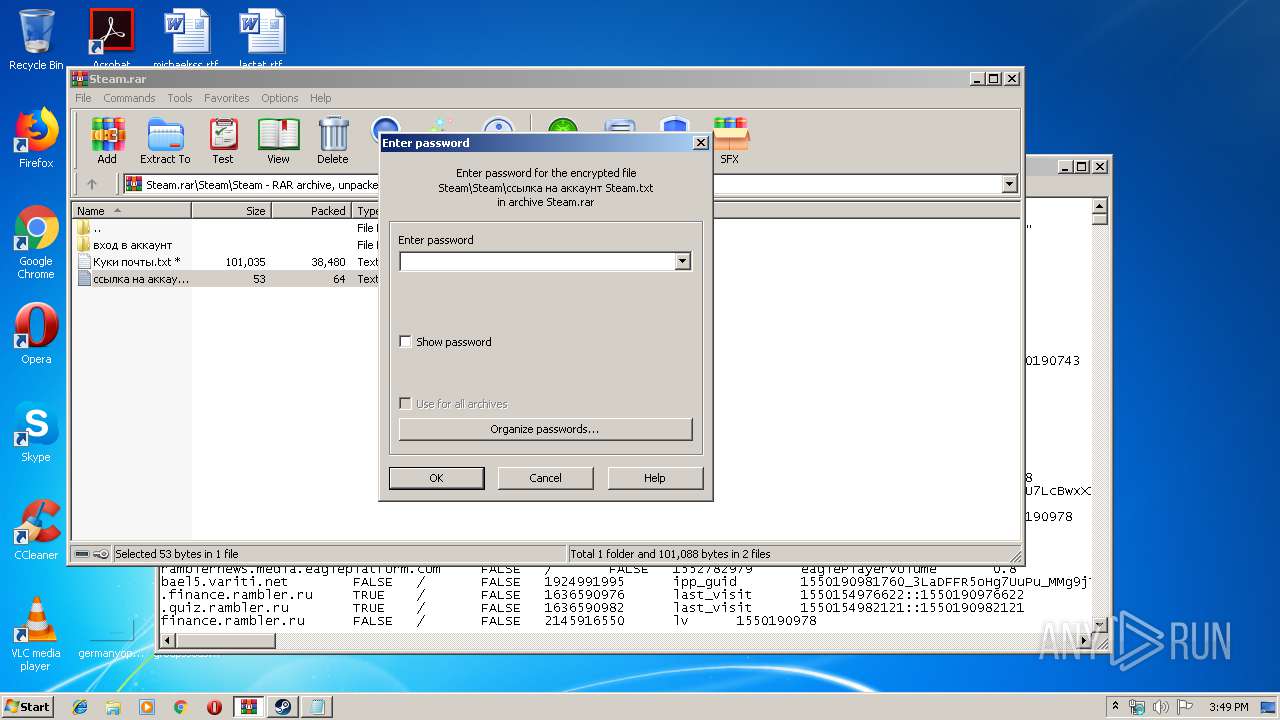Close the Enter password dialog

point(700,143)
